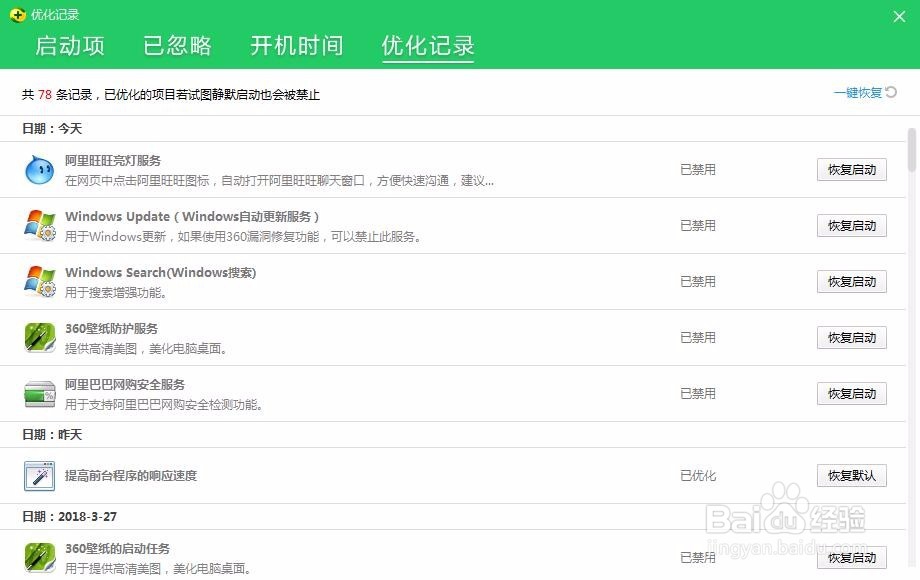Click the vertical scrollbar thumb
The width and height of the screenshot is (920, 580).
click(x=911, y=150)
